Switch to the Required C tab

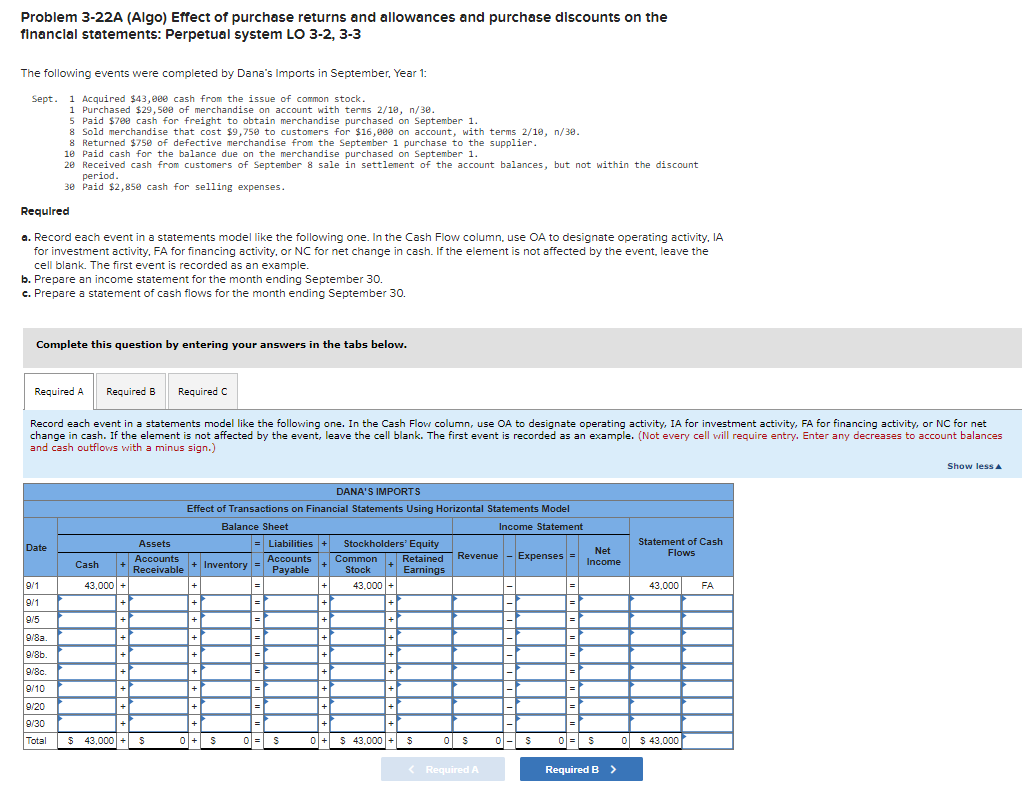click(202, 391)
